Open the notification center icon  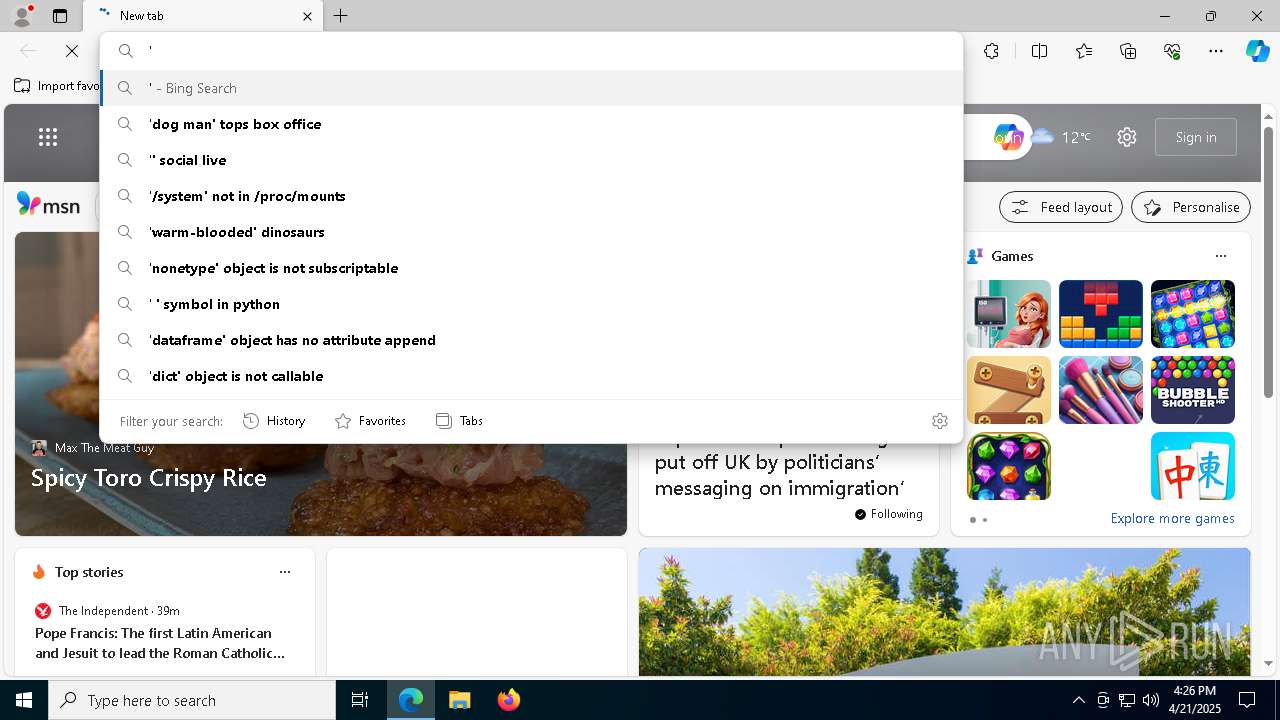[1247, 700]
